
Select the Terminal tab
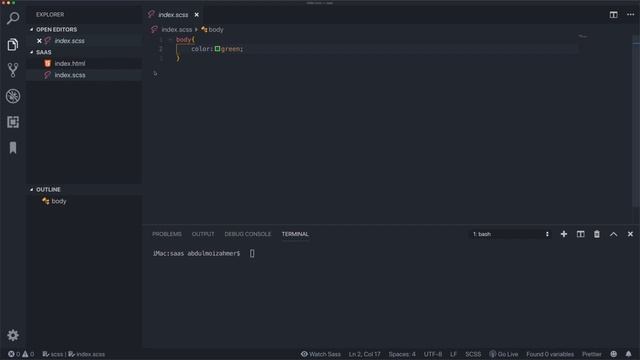point(295,234)
